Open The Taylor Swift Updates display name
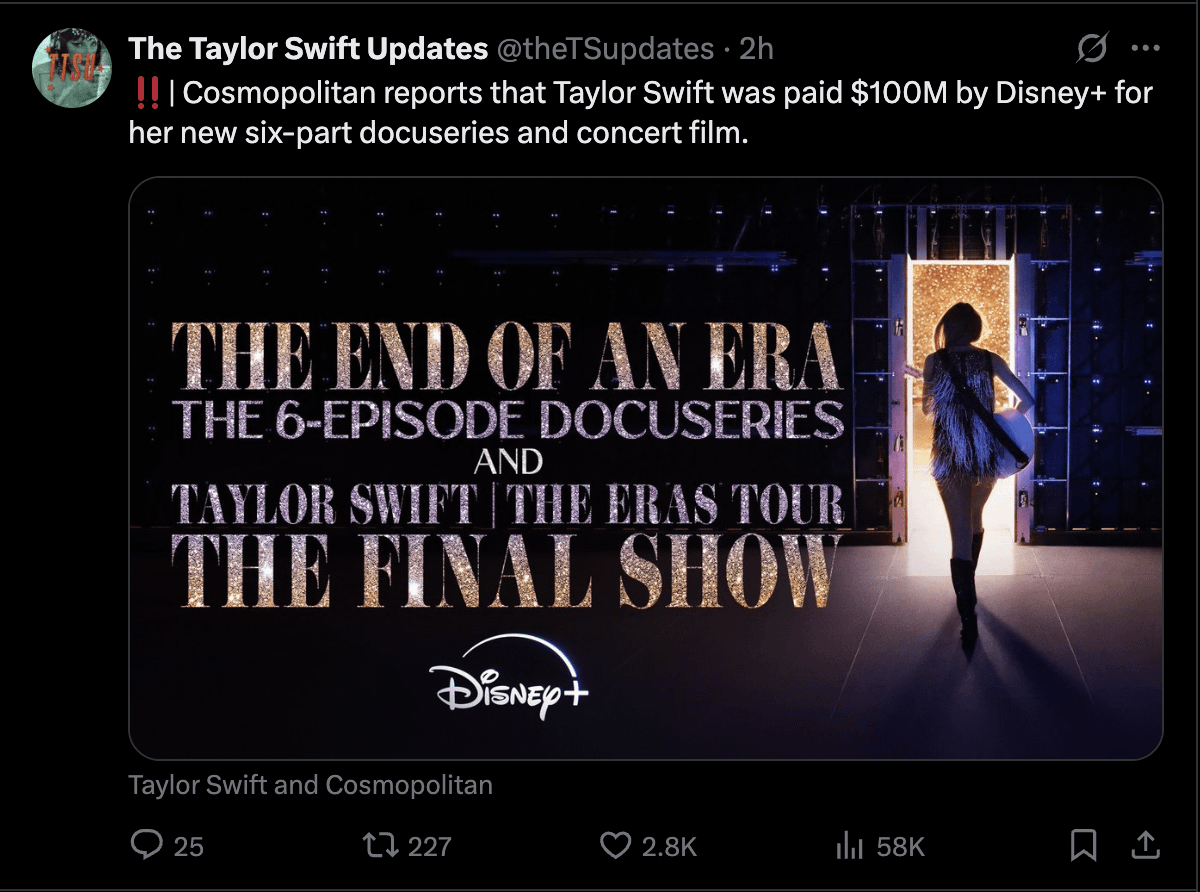This screenshot has height=892, width=1200. click(x=308, y=48)
